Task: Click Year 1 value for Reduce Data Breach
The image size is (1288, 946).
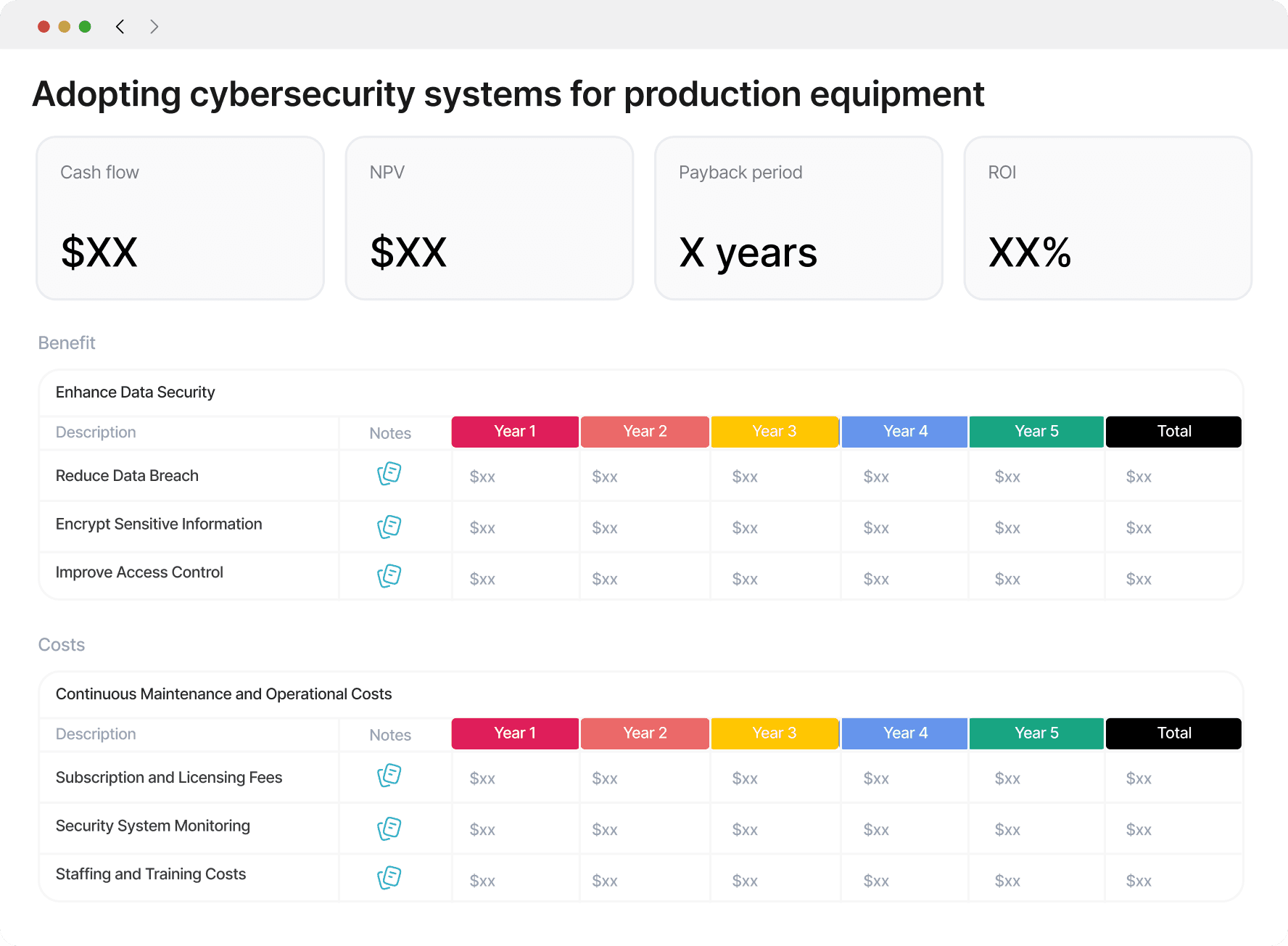Action: (482, 477)
